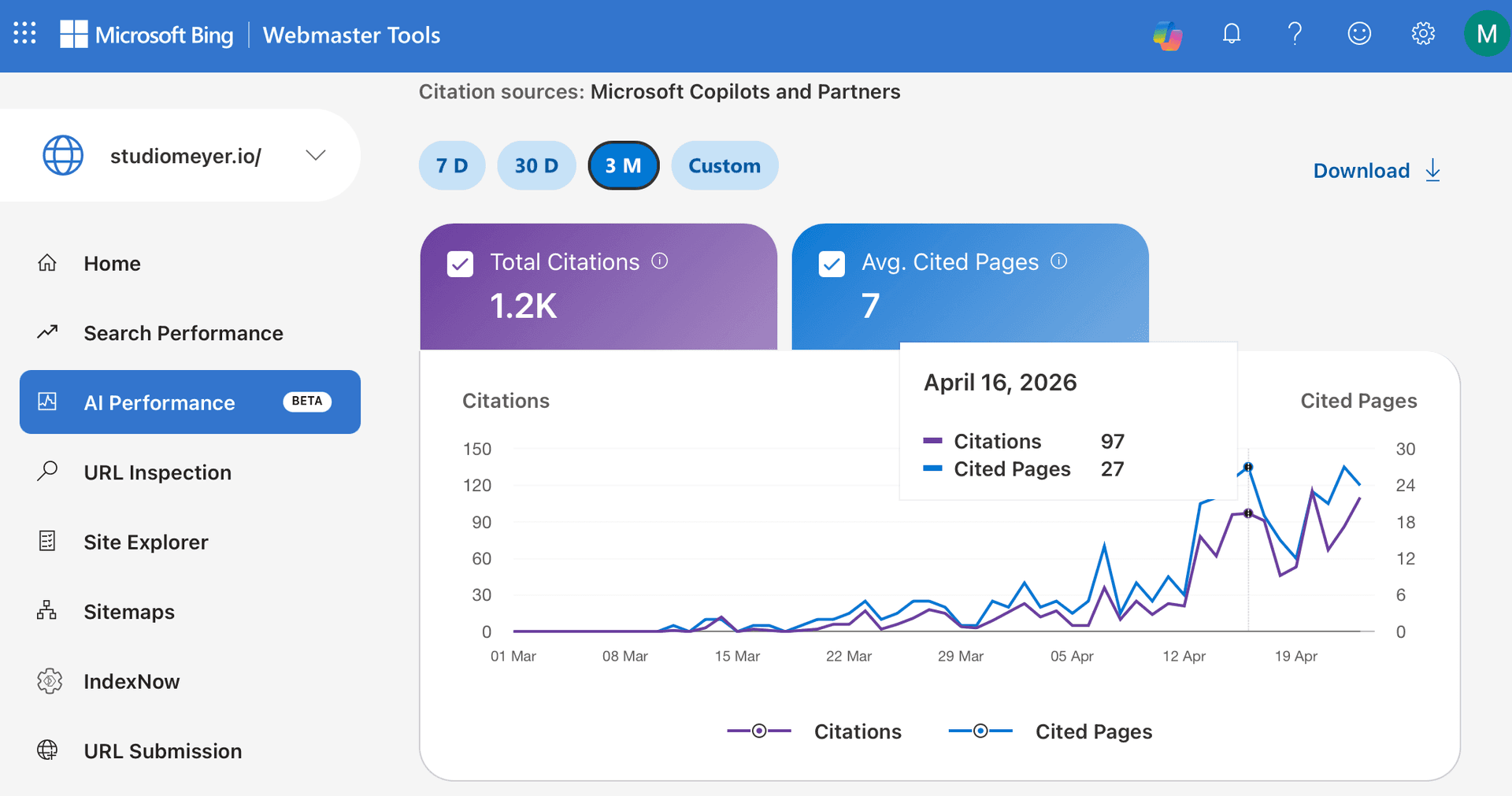Open the Site Explorer panel
The width and height of the screenshot is (1512, 796).
coord(146,542)
